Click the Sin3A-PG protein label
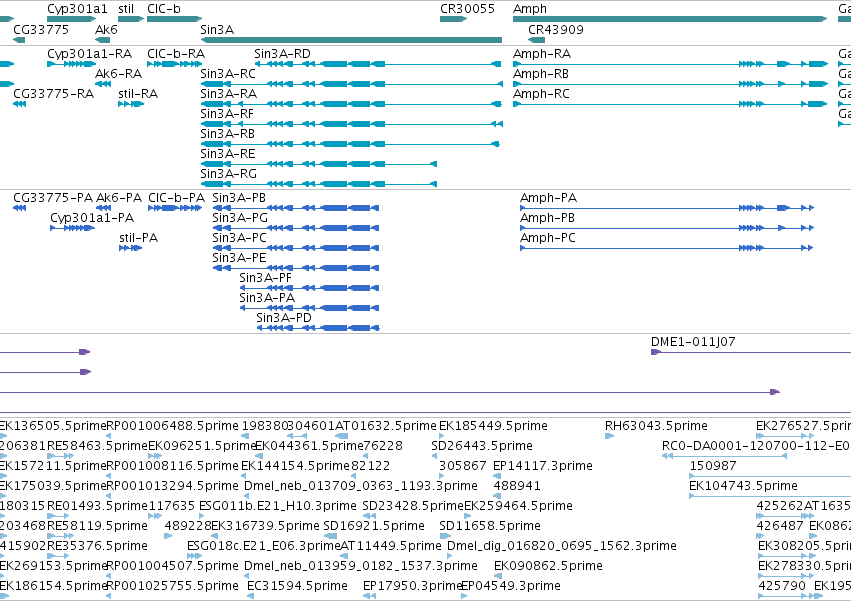The height and width of the screenshot is (601, 851). (240, 218)
